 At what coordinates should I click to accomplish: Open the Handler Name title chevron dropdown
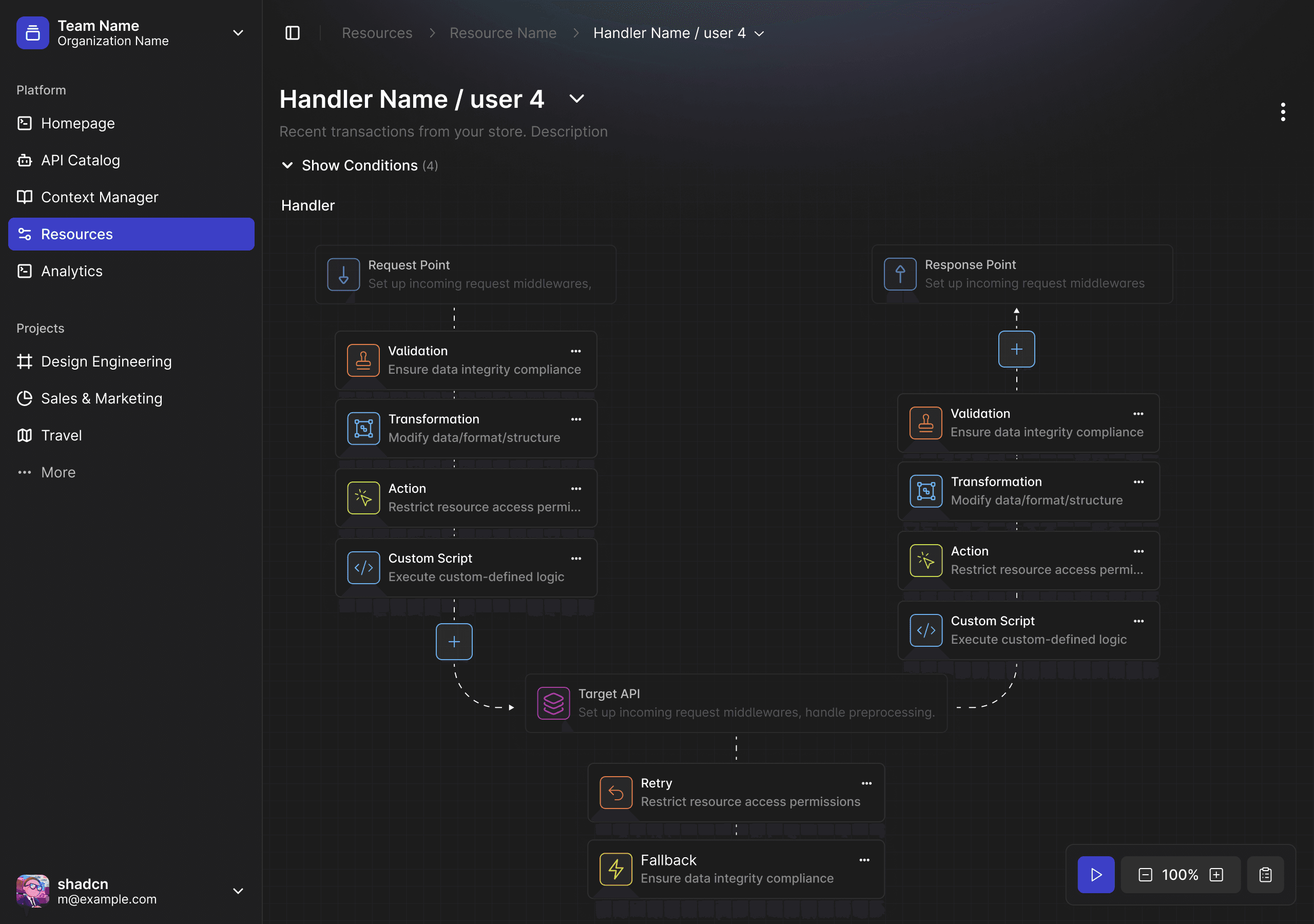point(577,99)
